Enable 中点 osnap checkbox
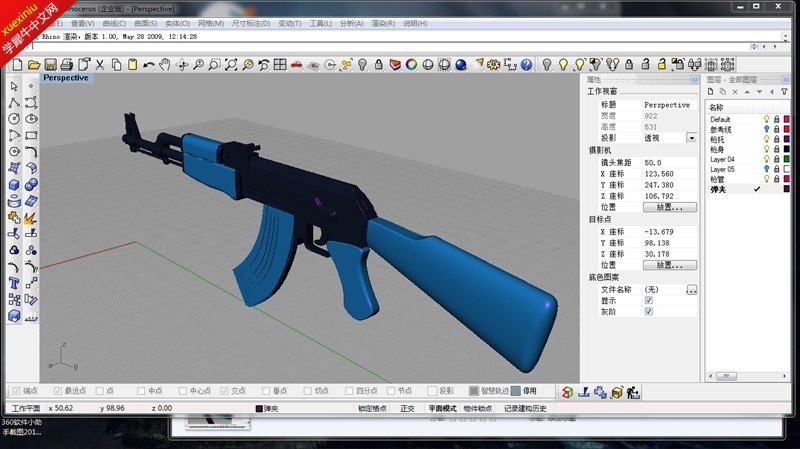The width and height of the screenshot is (800, 449). coord(141,391)
